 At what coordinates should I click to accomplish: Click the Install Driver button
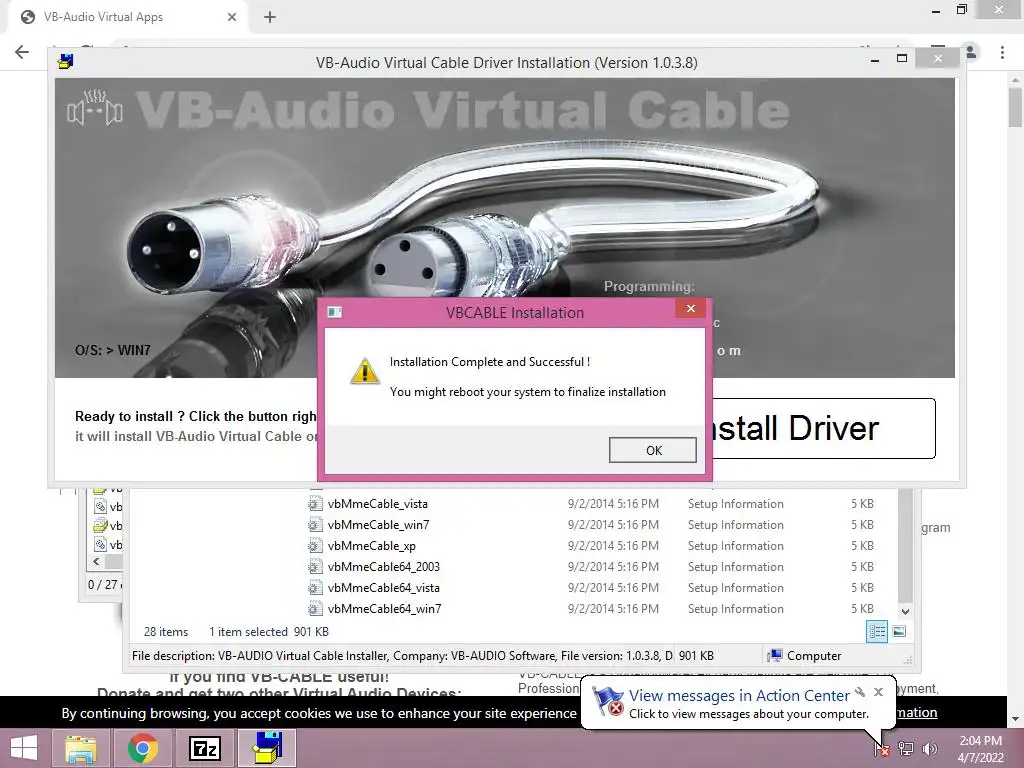(823, 428)
